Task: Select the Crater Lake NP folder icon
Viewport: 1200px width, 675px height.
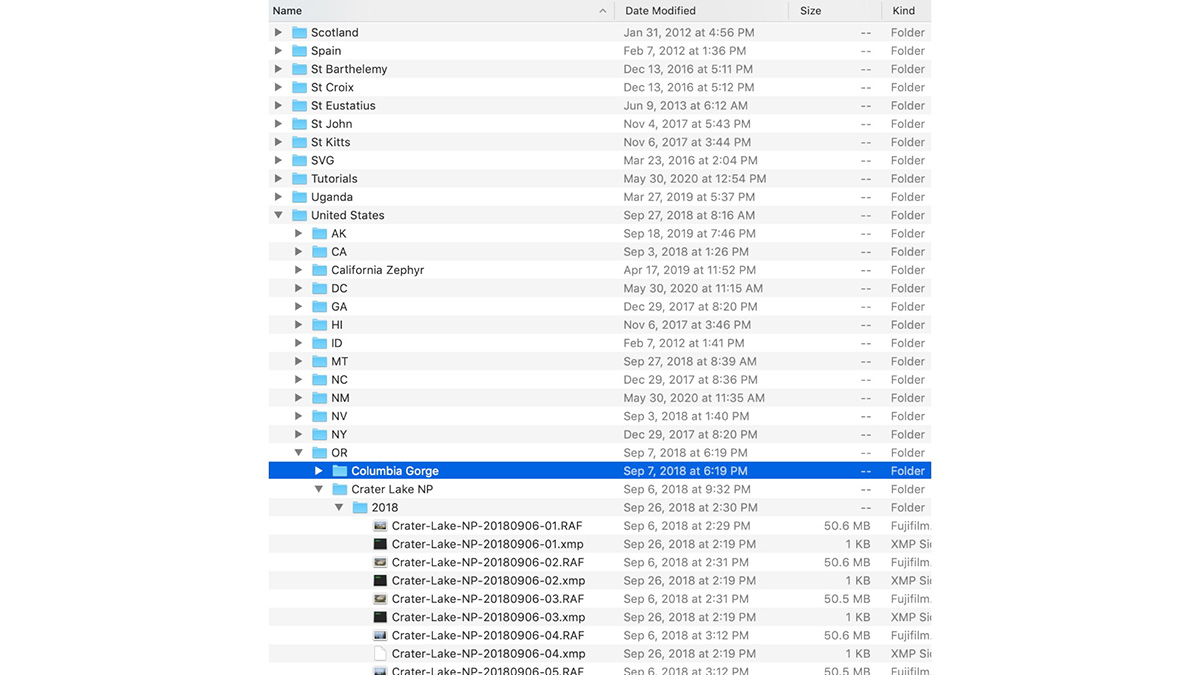Action: (x=340, y=490)
